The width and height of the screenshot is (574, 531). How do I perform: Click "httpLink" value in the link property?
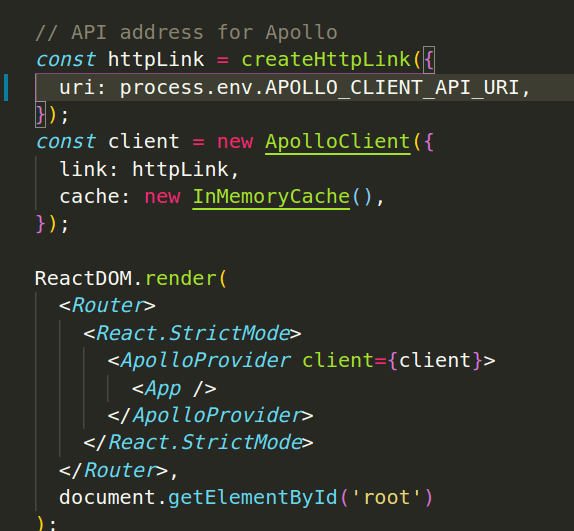180,169
